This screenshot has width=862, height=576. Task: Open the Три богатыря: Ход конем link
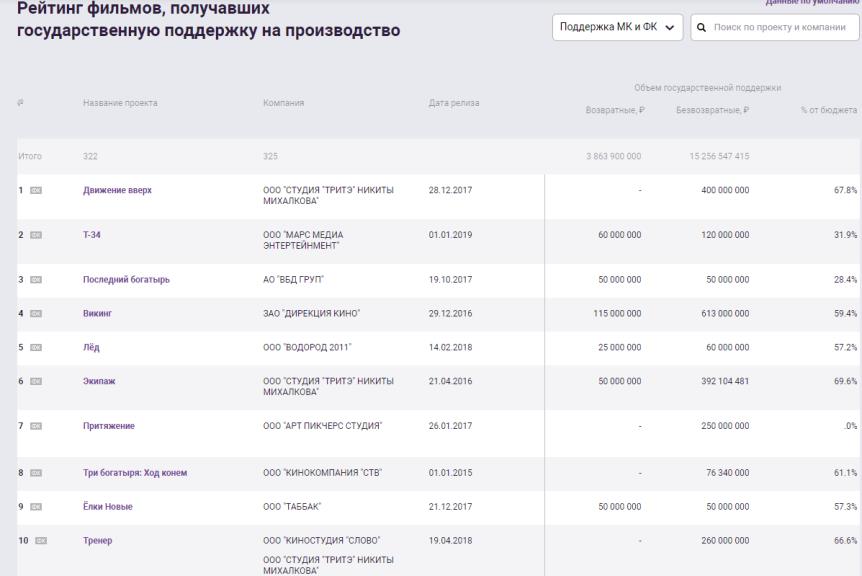pos(135,473)
